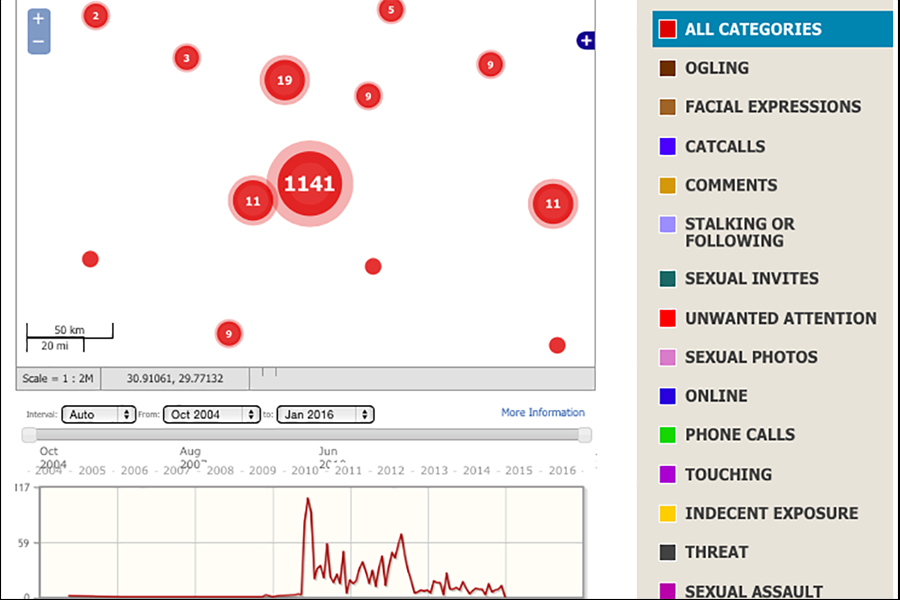The image size is (900, 600).
Task: Expand the blue plus layer switcher
Action: [x=586, y=41]
